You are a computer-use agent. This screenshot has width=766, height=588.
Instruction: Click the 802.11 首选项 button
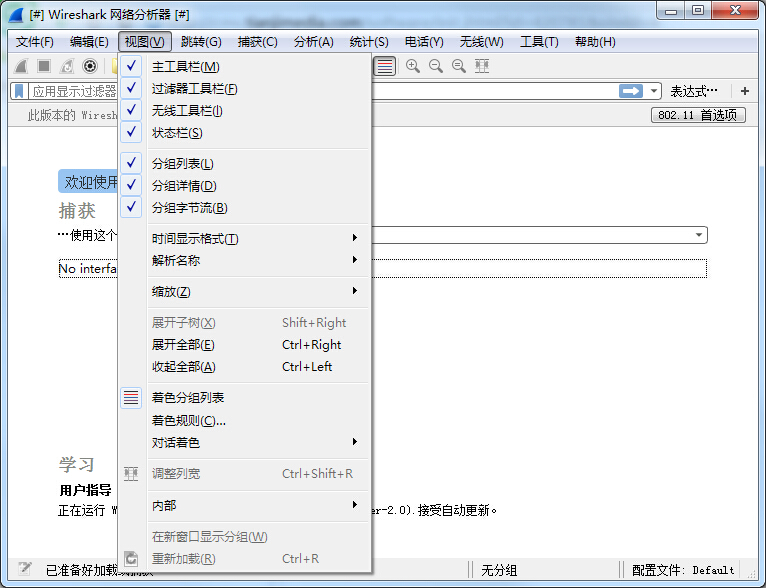(x=698, y=115)
